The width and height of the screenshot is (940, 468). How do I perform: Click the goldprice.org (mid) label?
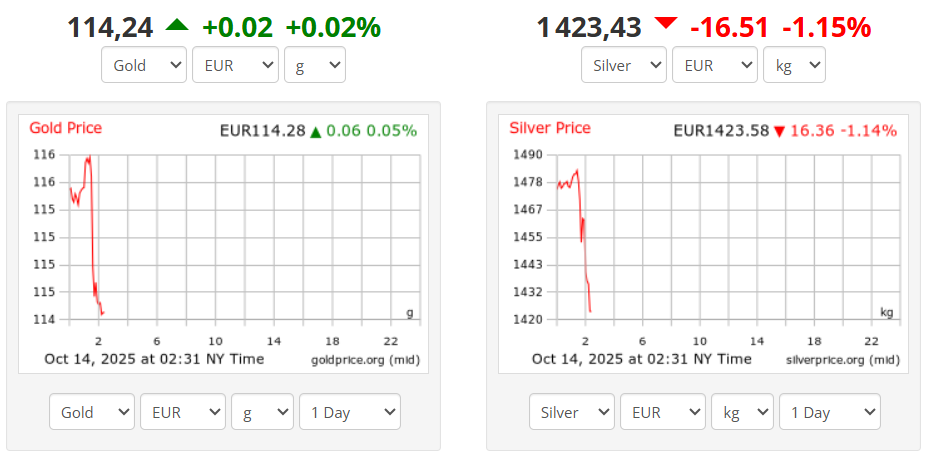tap(365, 359)
